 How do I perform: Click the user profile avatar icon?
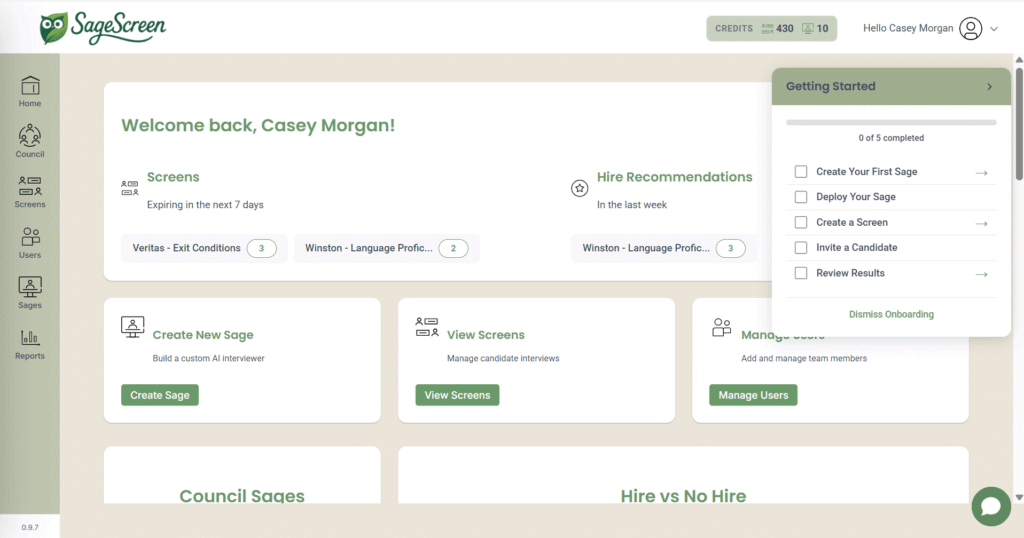970,28
